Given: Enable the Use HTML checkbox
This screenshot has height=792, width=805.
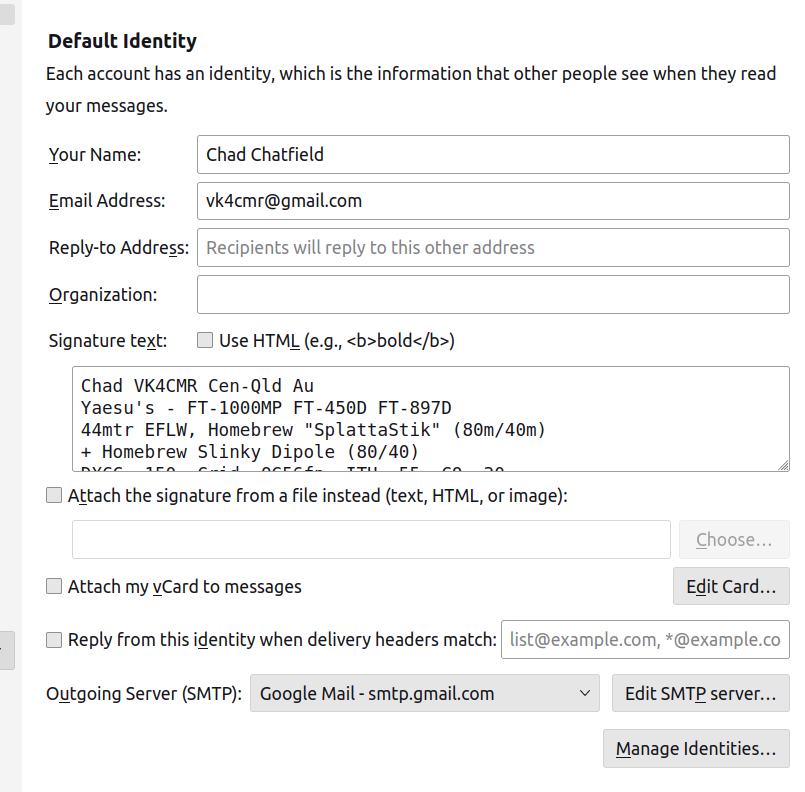Looking at the screenshot, I should click(x=205, y=341).
